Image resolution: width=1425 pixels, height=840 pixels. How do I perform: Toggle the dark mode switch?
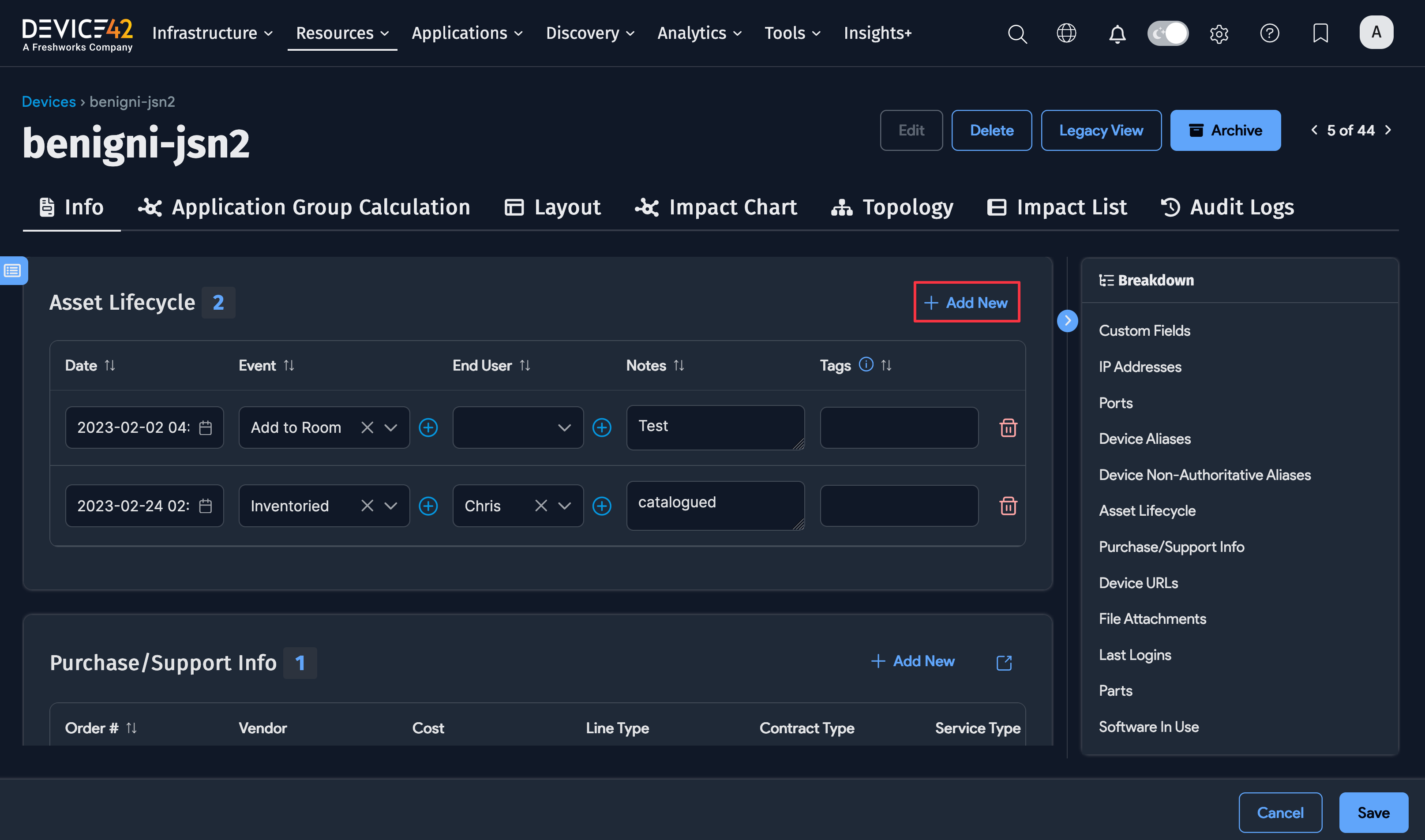(1167, 34)
